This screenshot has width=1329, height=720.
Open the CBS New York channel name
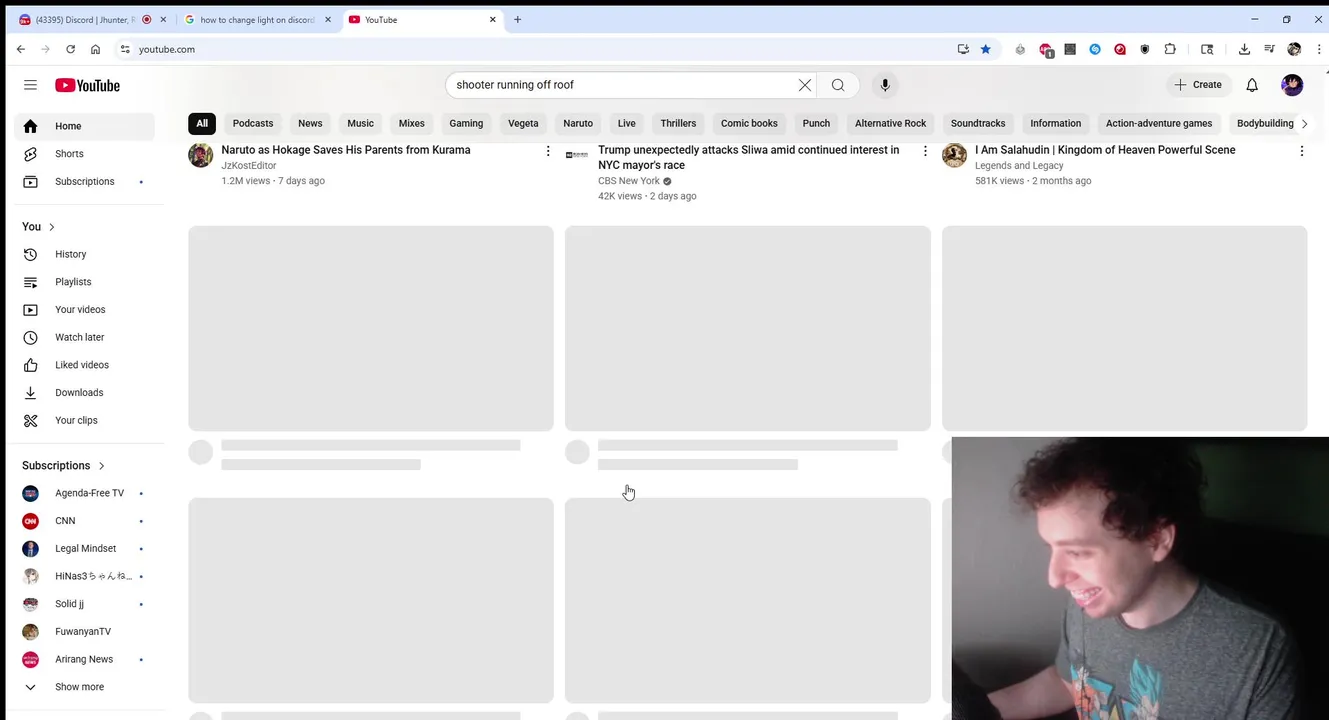click(629, 181)
